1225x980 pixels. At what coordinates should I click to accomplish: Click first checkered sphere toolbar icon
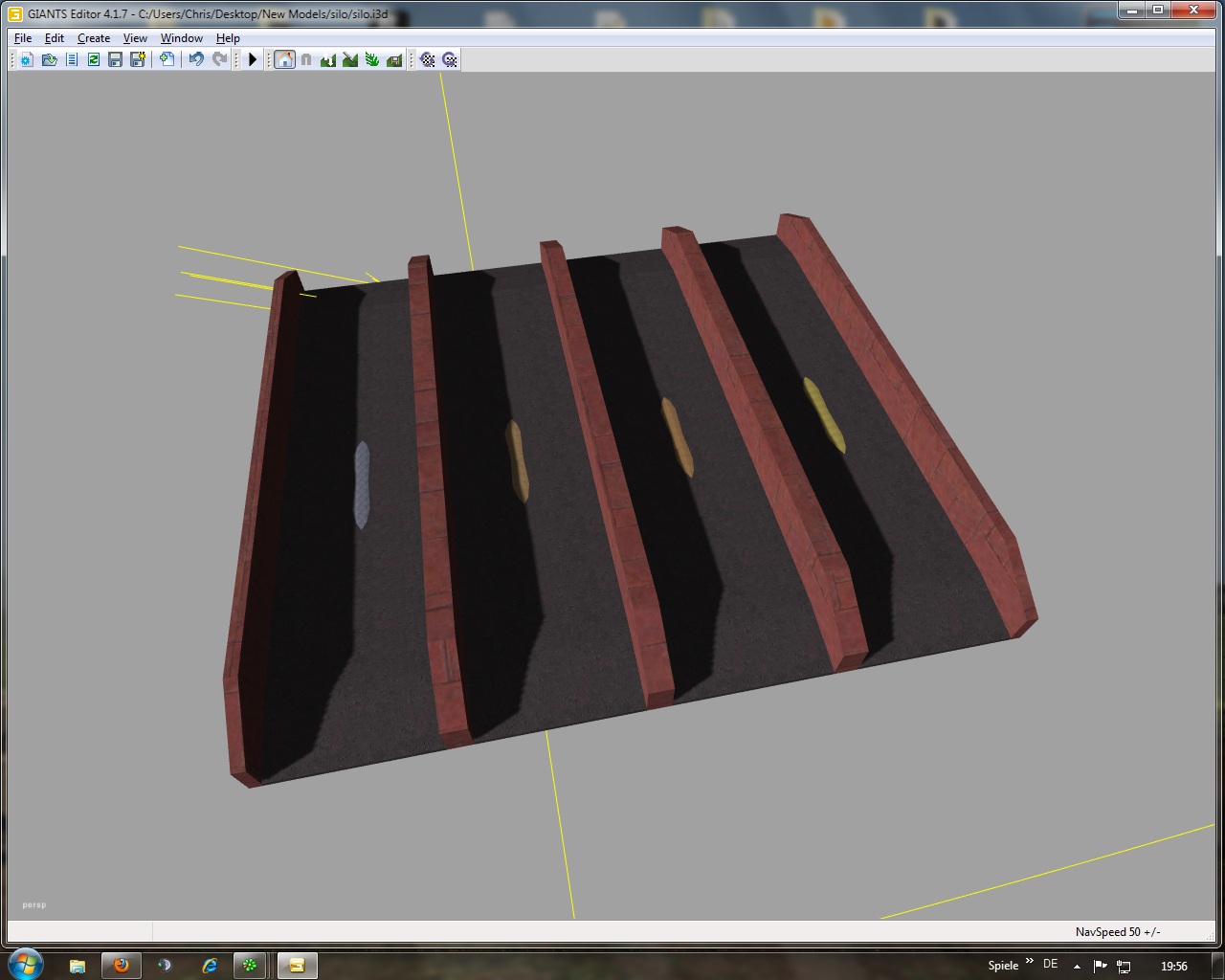tap(428, 59)
